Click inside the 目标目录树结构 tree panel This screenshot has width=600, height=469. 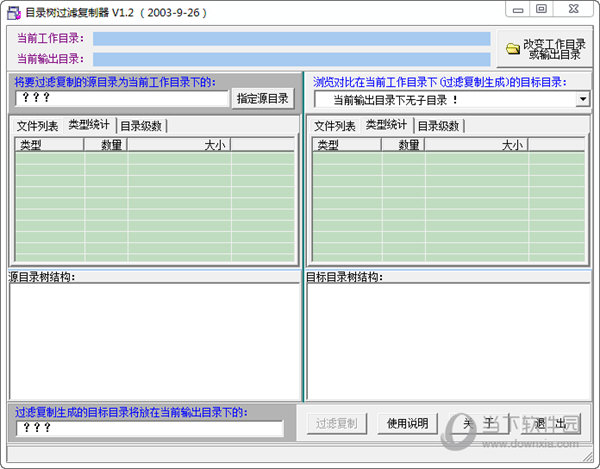449,342
